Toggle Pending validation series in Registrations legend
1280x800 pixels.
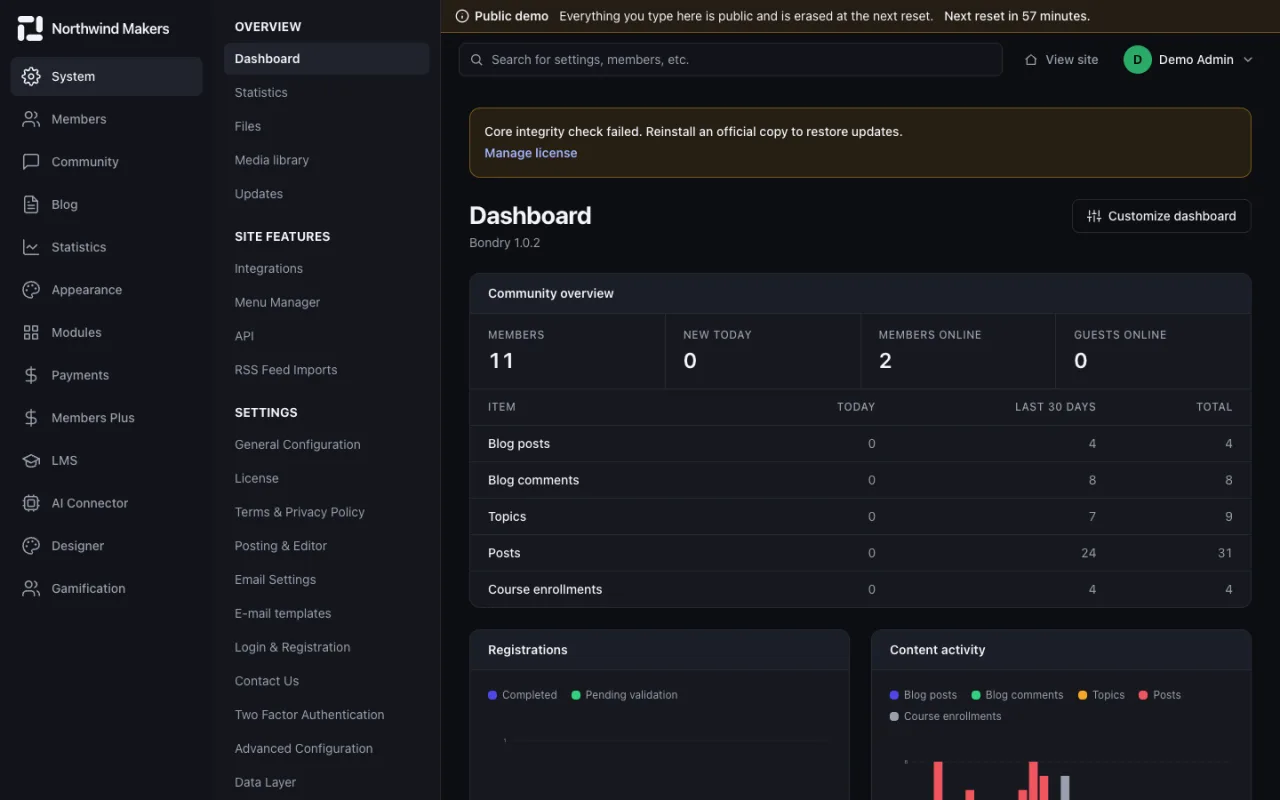coord(624,695)
